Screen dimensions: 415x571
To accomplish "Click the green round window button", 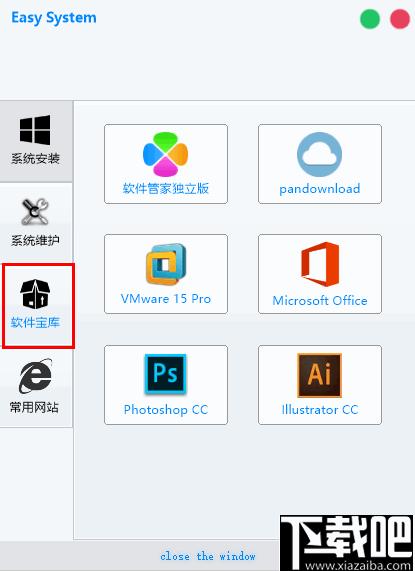I will click(370, 19).
